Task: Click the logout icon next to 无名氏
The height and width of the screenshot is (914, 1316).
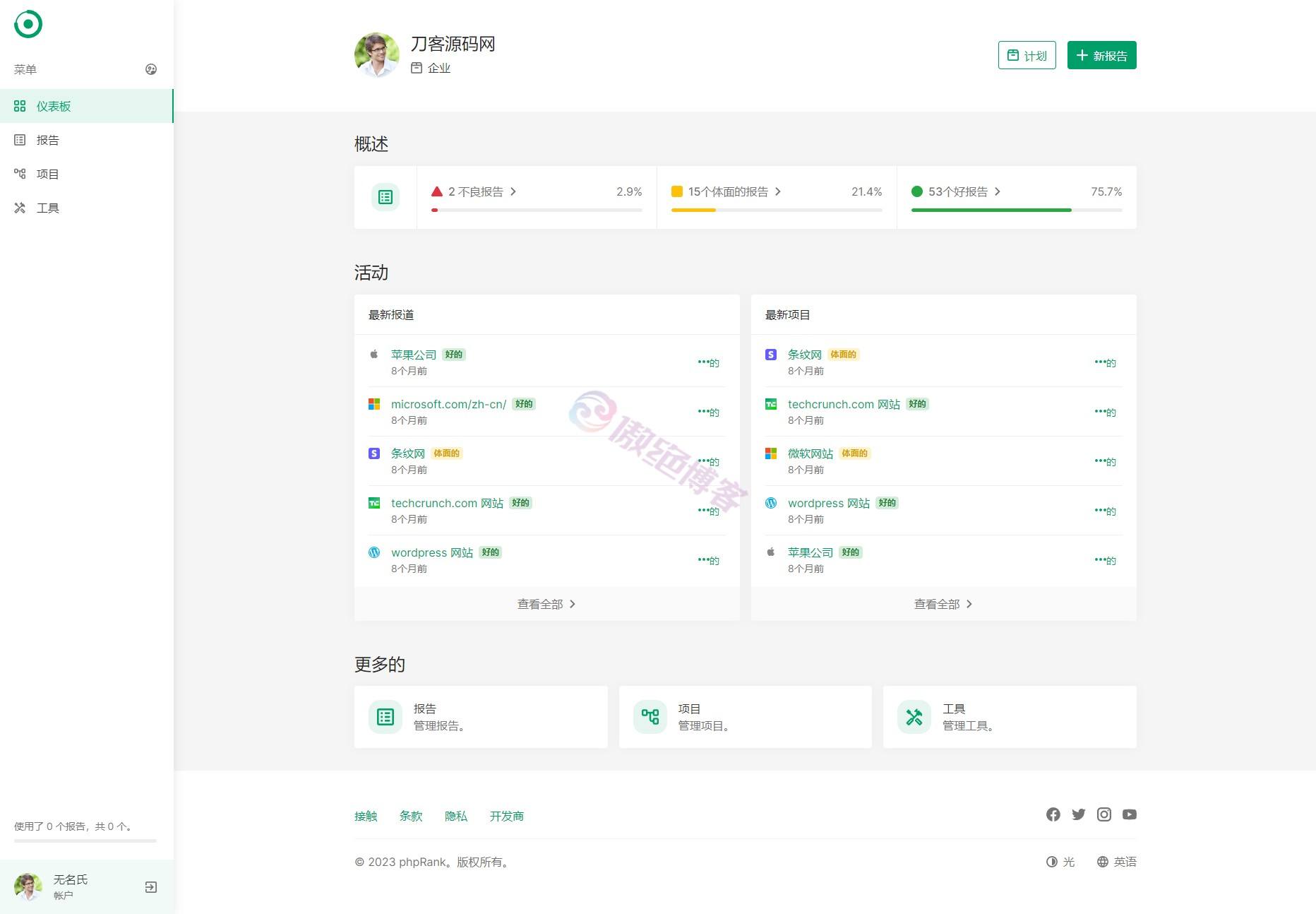Action: coord(151,887)
